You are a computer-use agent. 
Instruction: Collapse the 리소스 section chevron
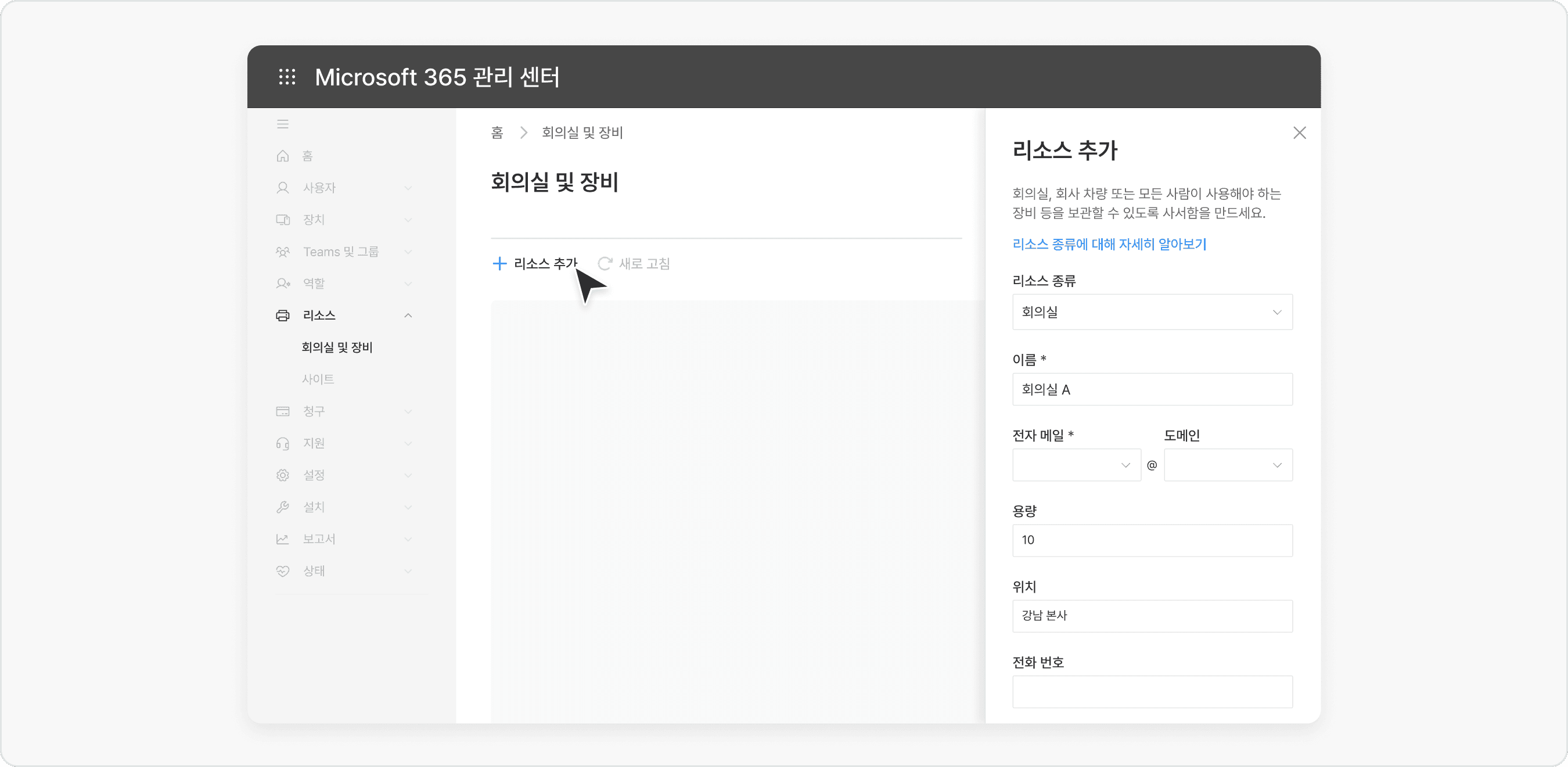click(x=408, y=315)
